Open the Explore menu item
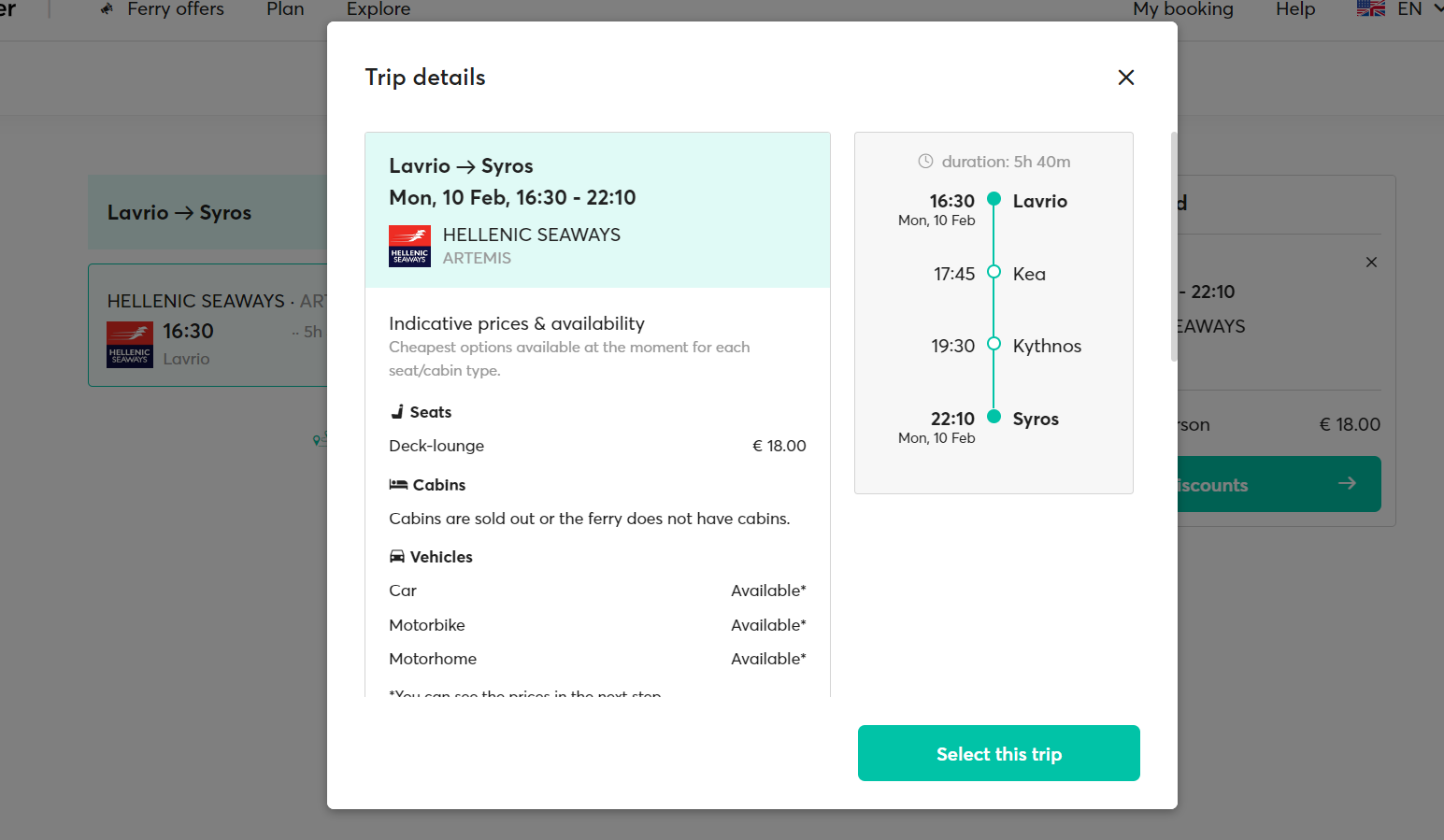The image size is (1444, 840). click(x=378, y=9)
